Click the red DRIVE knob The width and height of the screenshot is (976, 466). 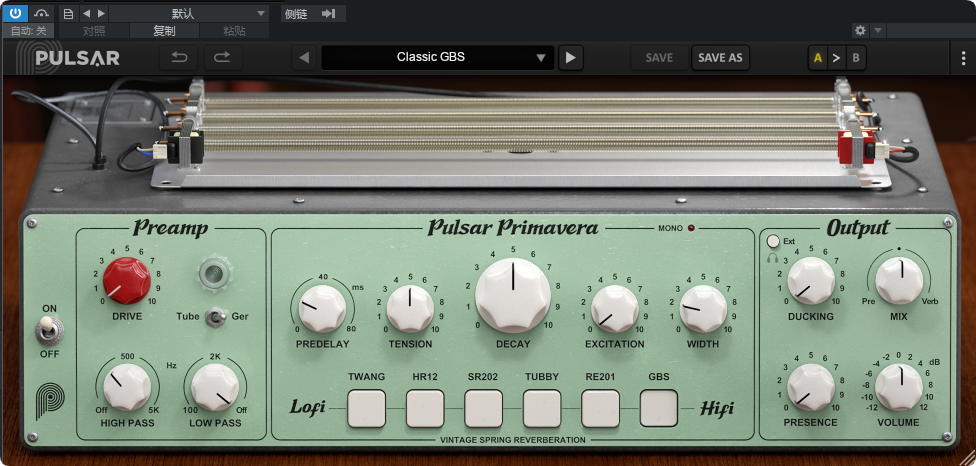[126, 281]
